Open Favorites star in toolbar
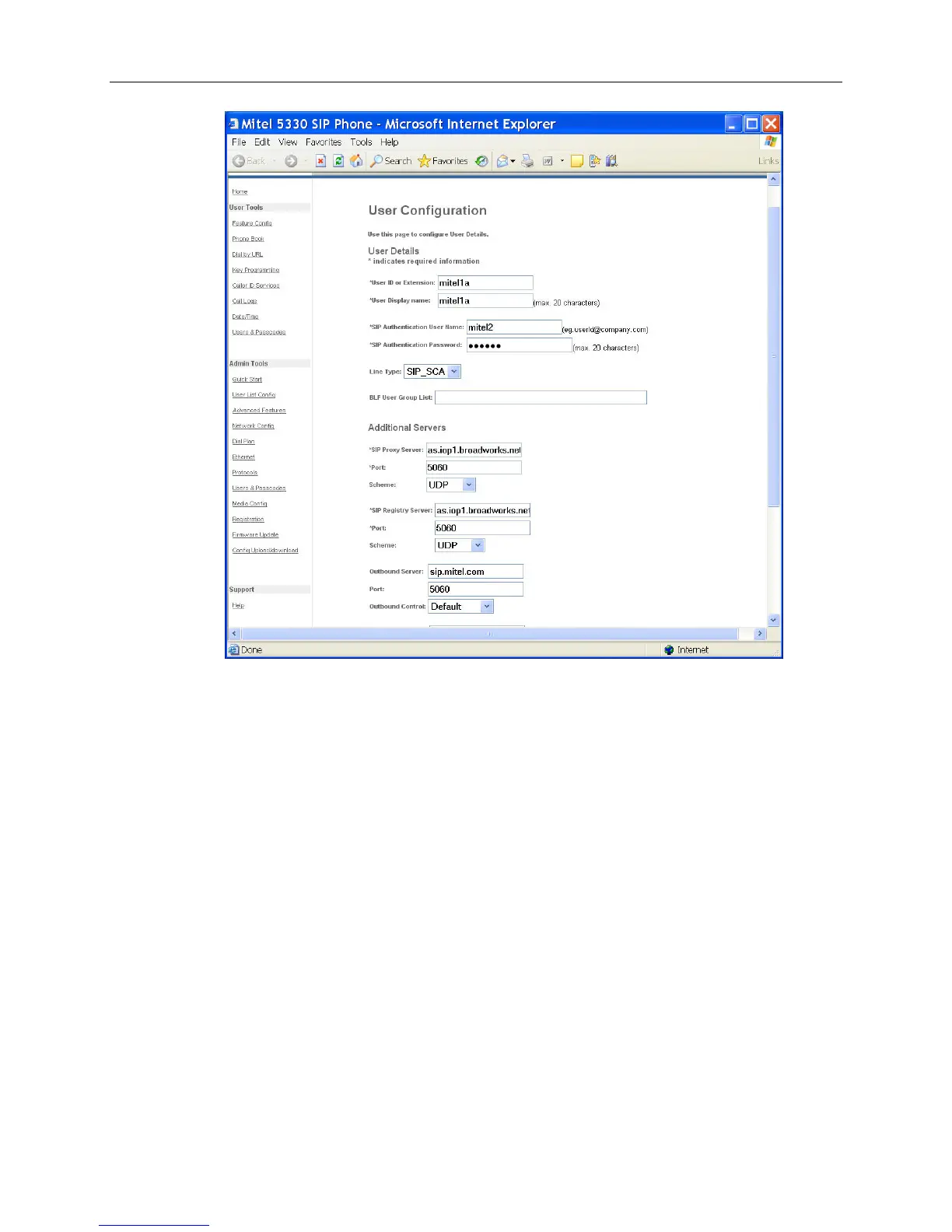952x1232 pixels. click(x=443, y=161)
